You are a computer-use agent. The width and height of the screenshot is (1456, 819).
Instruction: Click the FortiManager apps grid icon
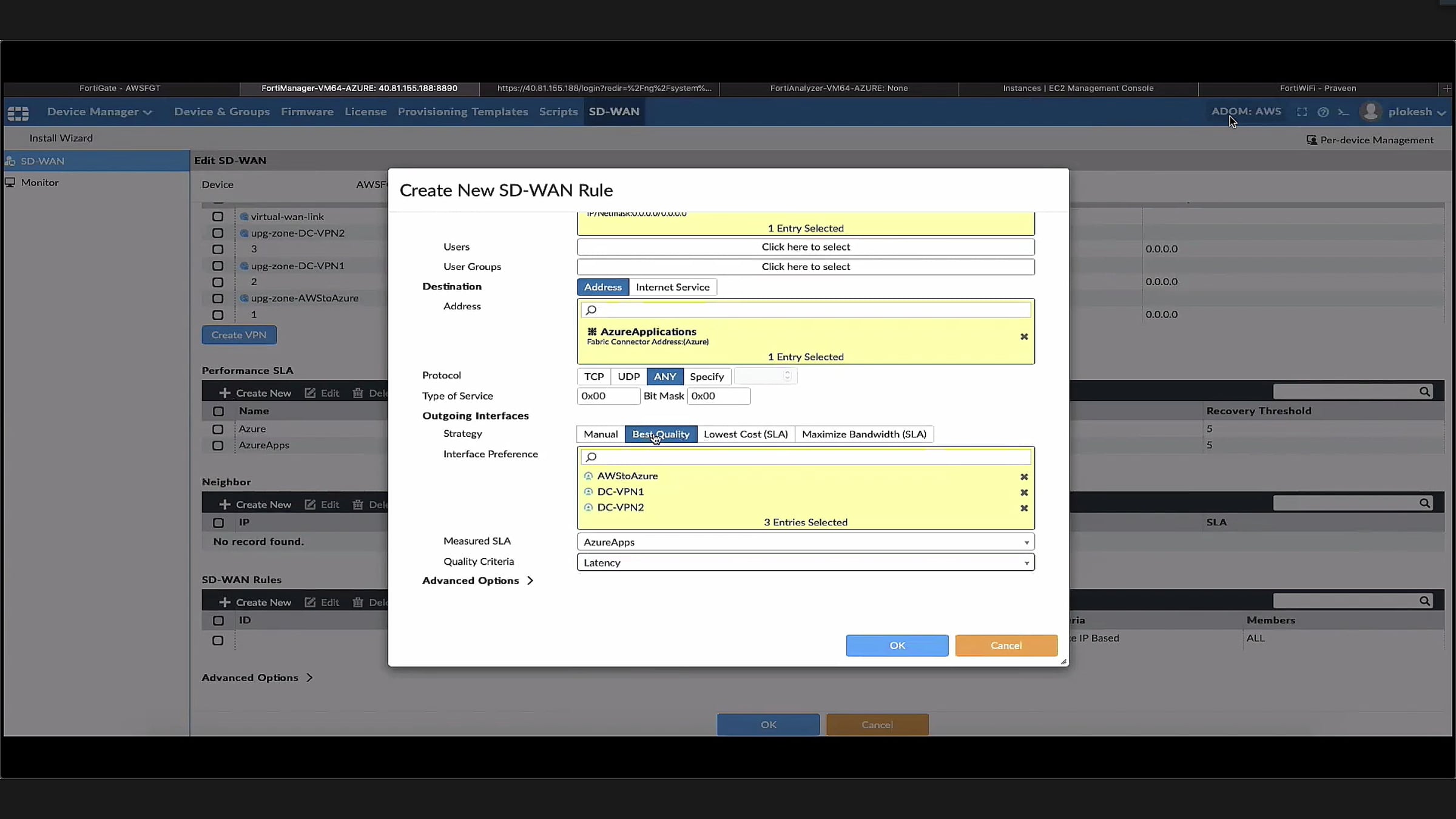18,112
